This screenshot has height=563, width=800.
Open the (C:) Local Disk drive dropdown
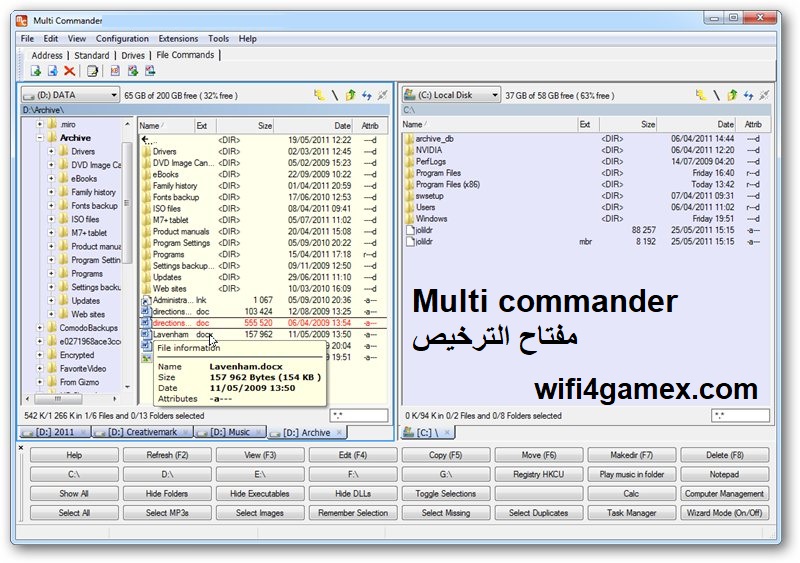tap(451, 95)
